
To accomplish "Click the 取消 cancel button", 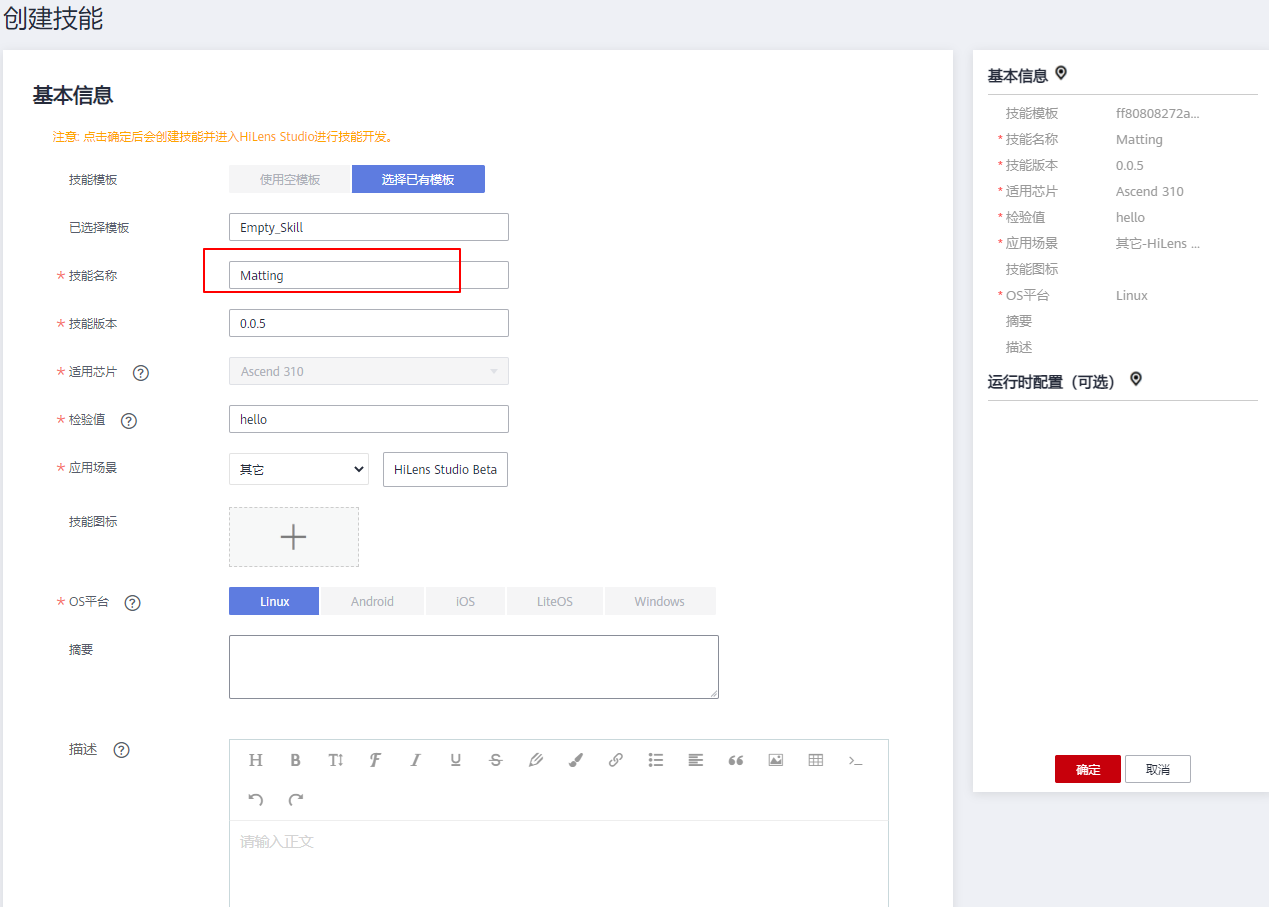I will coord(1157,769).
